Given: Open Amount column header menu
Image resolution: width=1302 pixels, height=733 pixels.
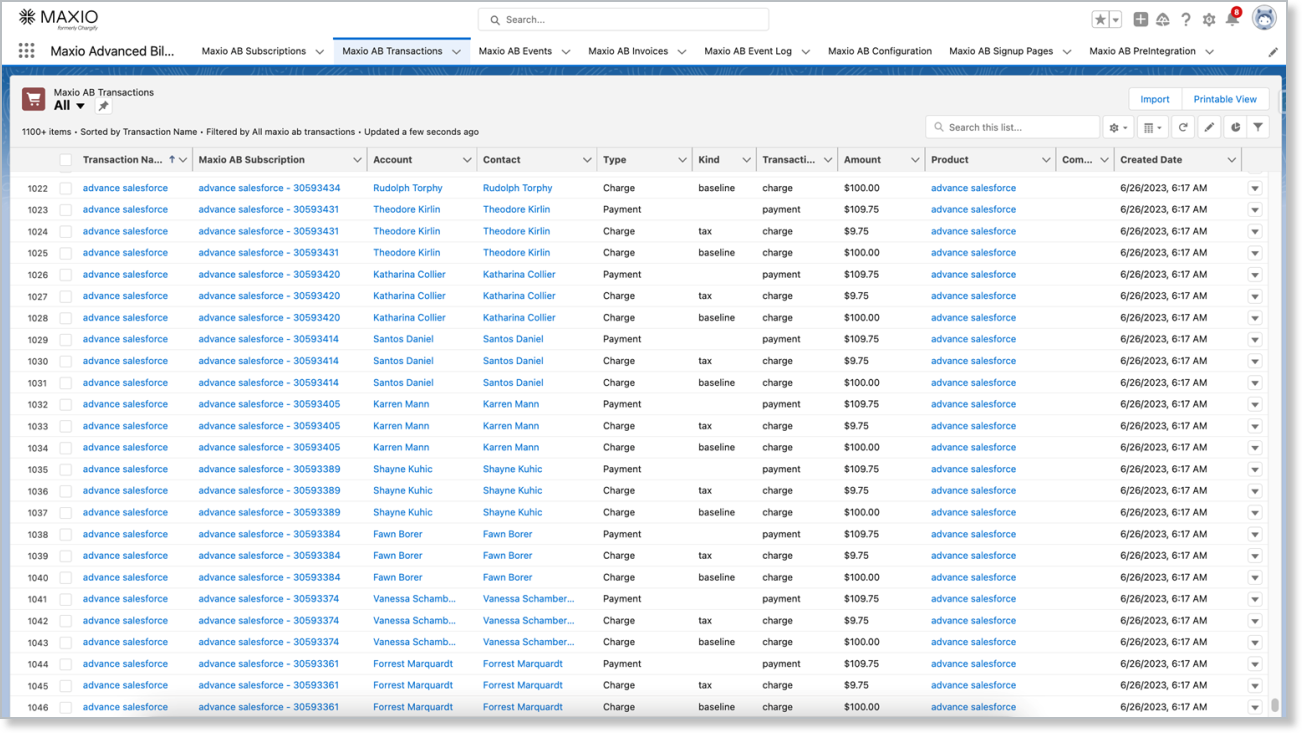Looking at the screenshot, I should (915, 160).
